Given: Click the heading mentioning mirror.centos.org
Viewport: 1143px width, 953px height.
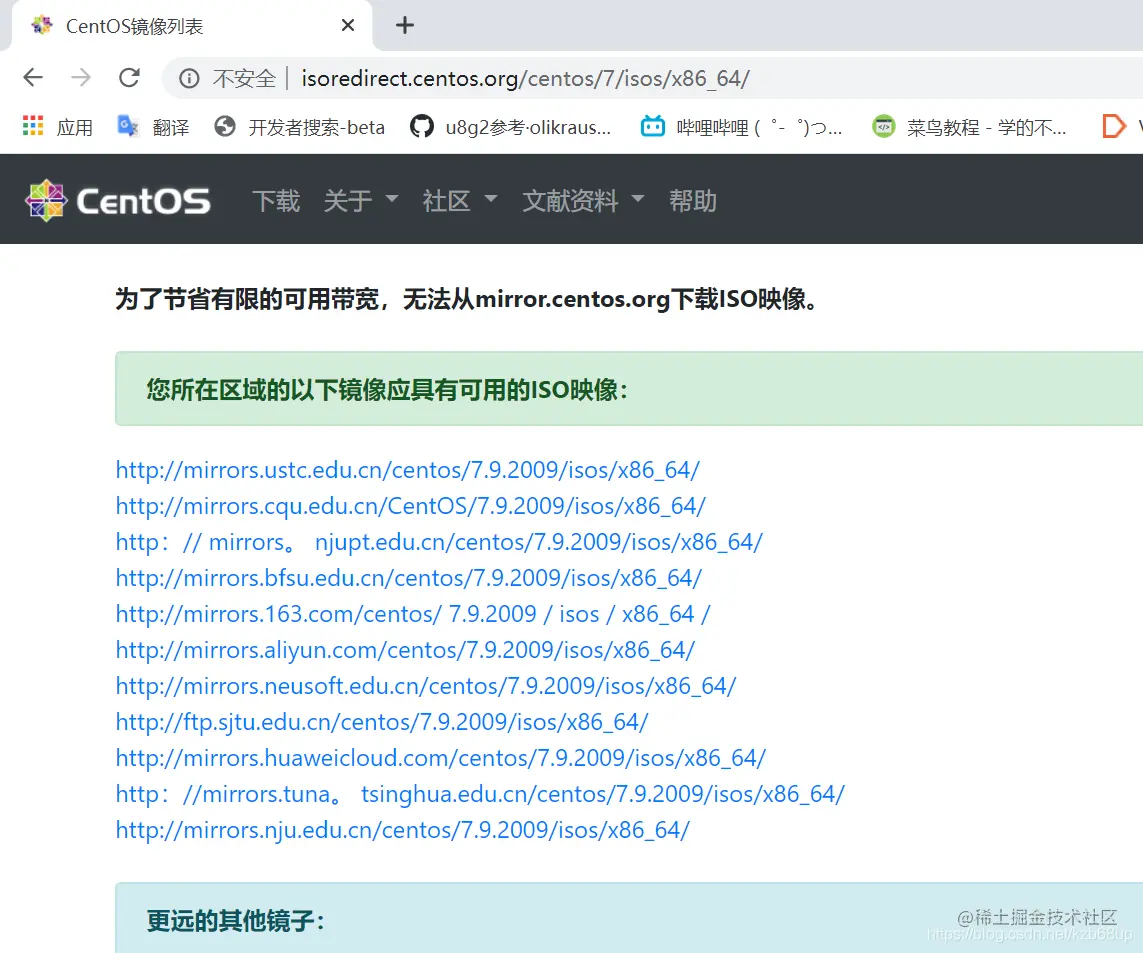Looking at the screenshot, I should (x=468, y=299).
